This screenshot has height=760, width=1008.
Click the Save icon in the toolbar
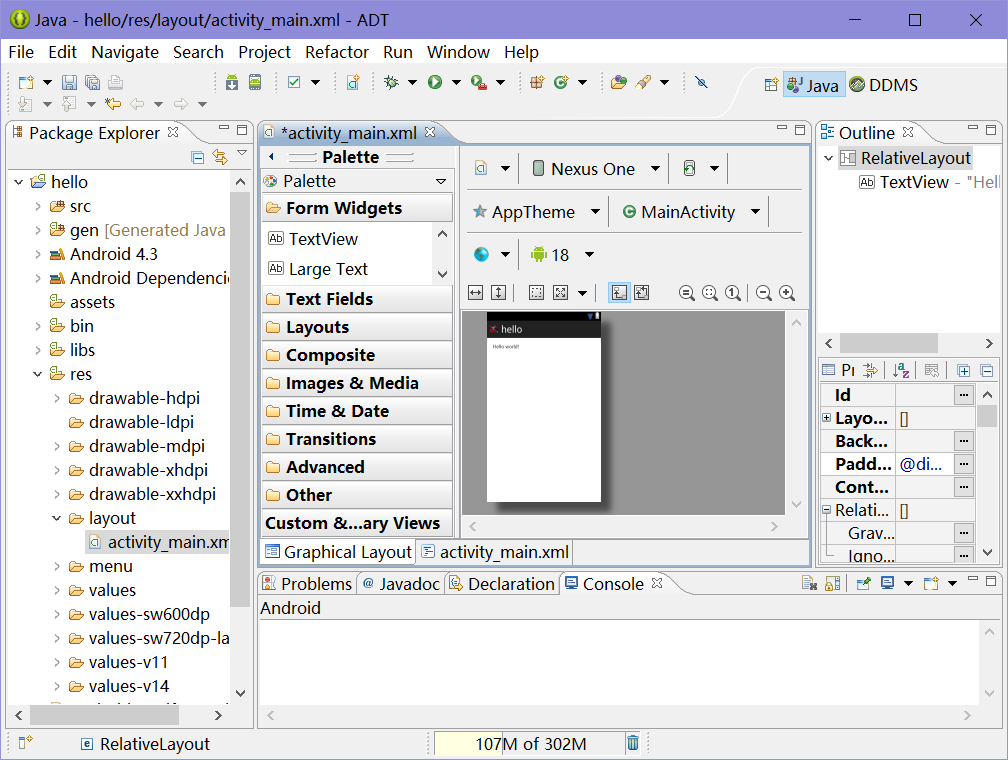(69, 82)
